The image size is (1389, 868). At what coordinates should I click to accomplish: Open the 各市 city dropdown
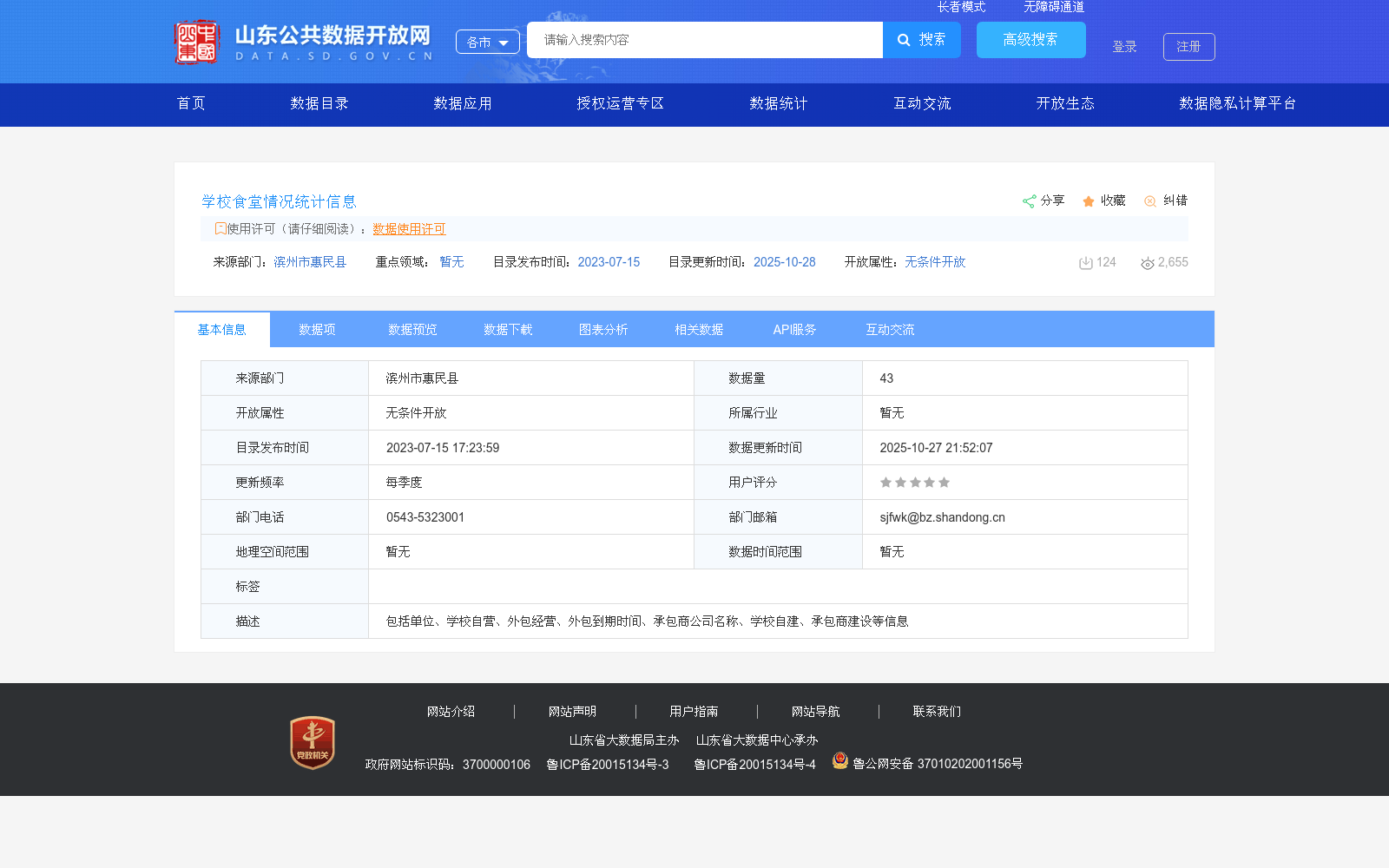[x=487, y=41]
